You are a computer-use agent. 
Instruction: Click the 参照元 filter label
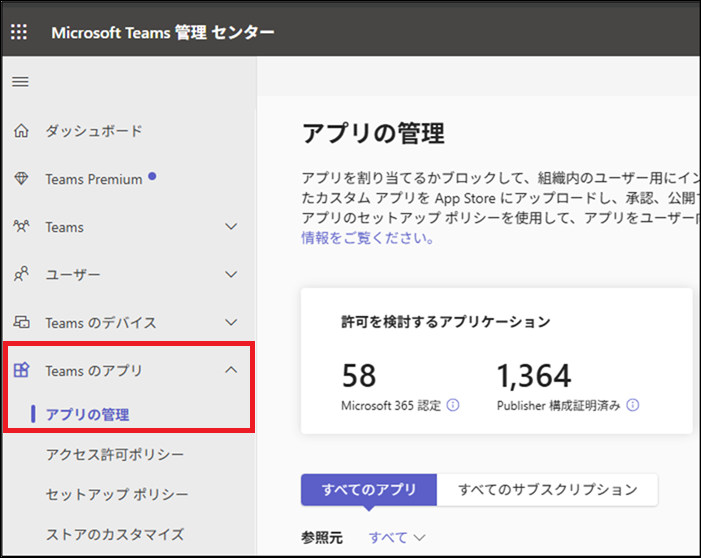click(x=322, y=537)
